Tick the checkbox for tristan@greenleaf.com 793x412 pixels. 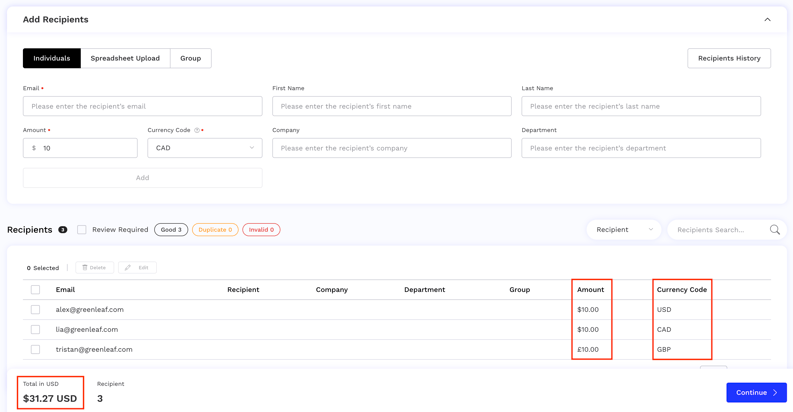35,350
